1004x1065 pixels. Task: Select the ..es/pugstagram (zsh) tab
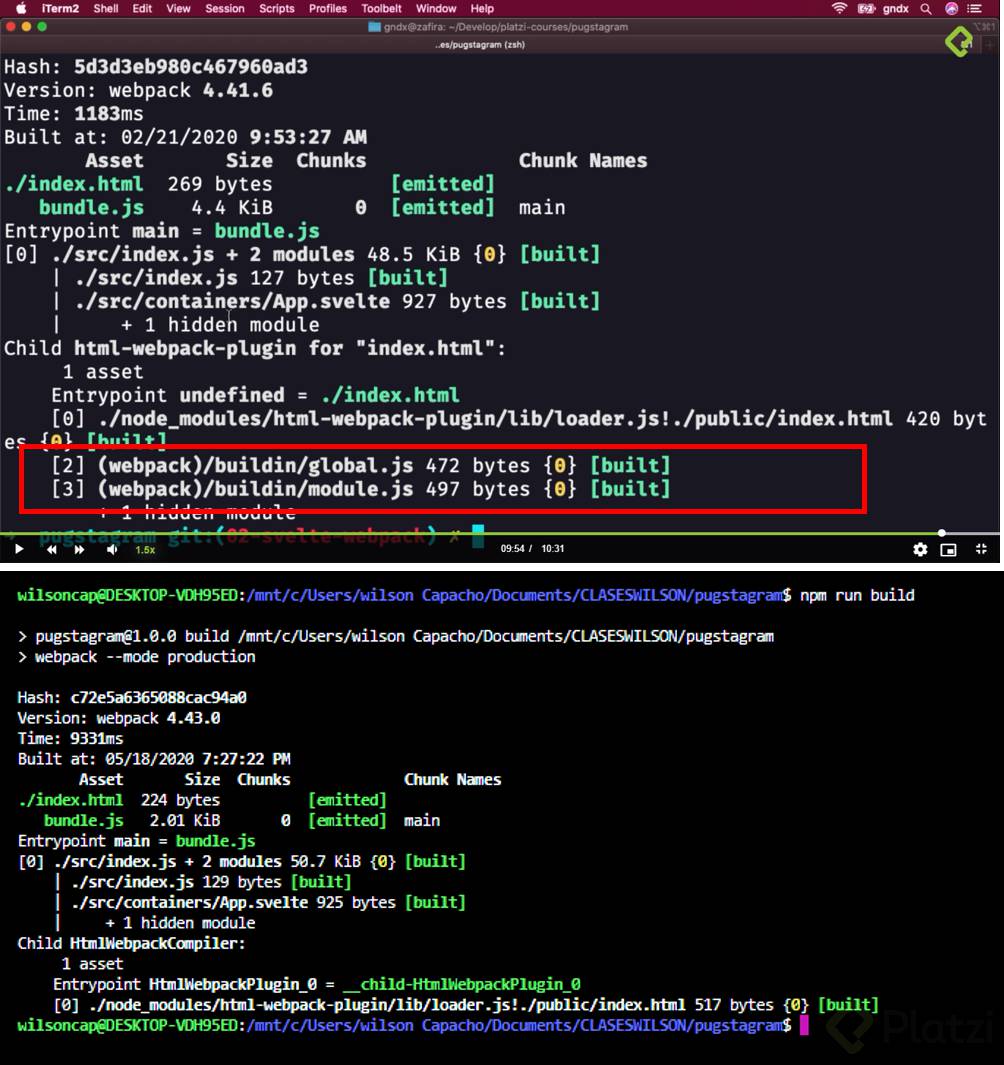[x=480, y=45]
